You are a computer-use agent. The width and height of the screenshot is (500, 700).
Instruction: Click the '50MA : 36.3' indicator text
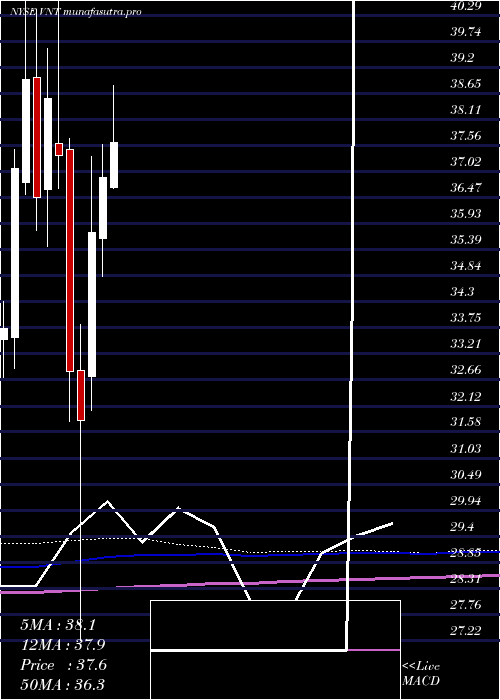(62, 685)
